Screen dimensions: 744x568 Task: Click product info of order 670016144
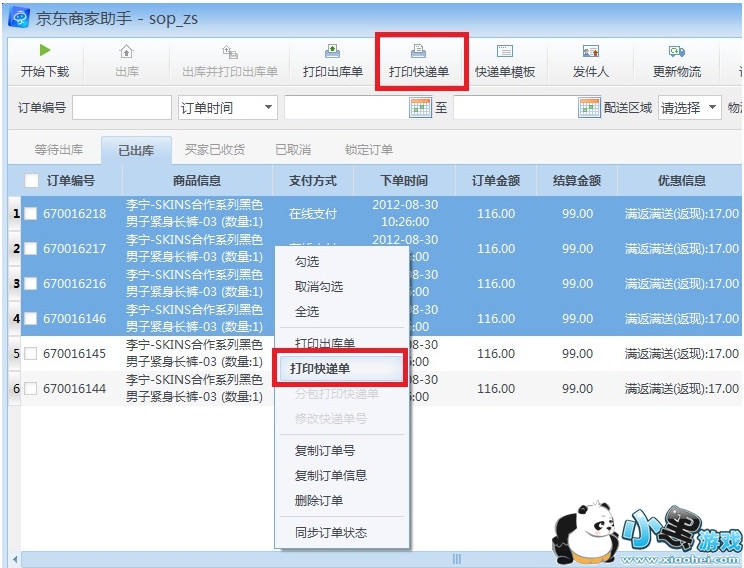point(195,388)
